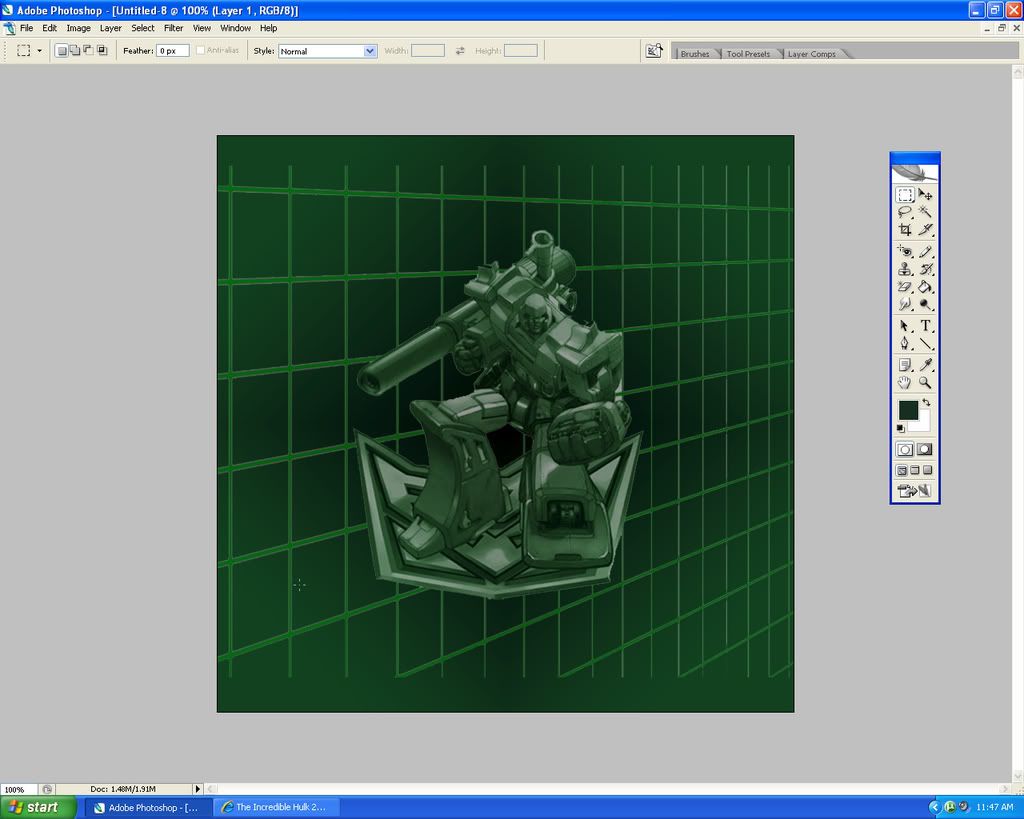Click the dark green foreground color swatch
The width and height of the screenshot is (1024, 819).
907,409
